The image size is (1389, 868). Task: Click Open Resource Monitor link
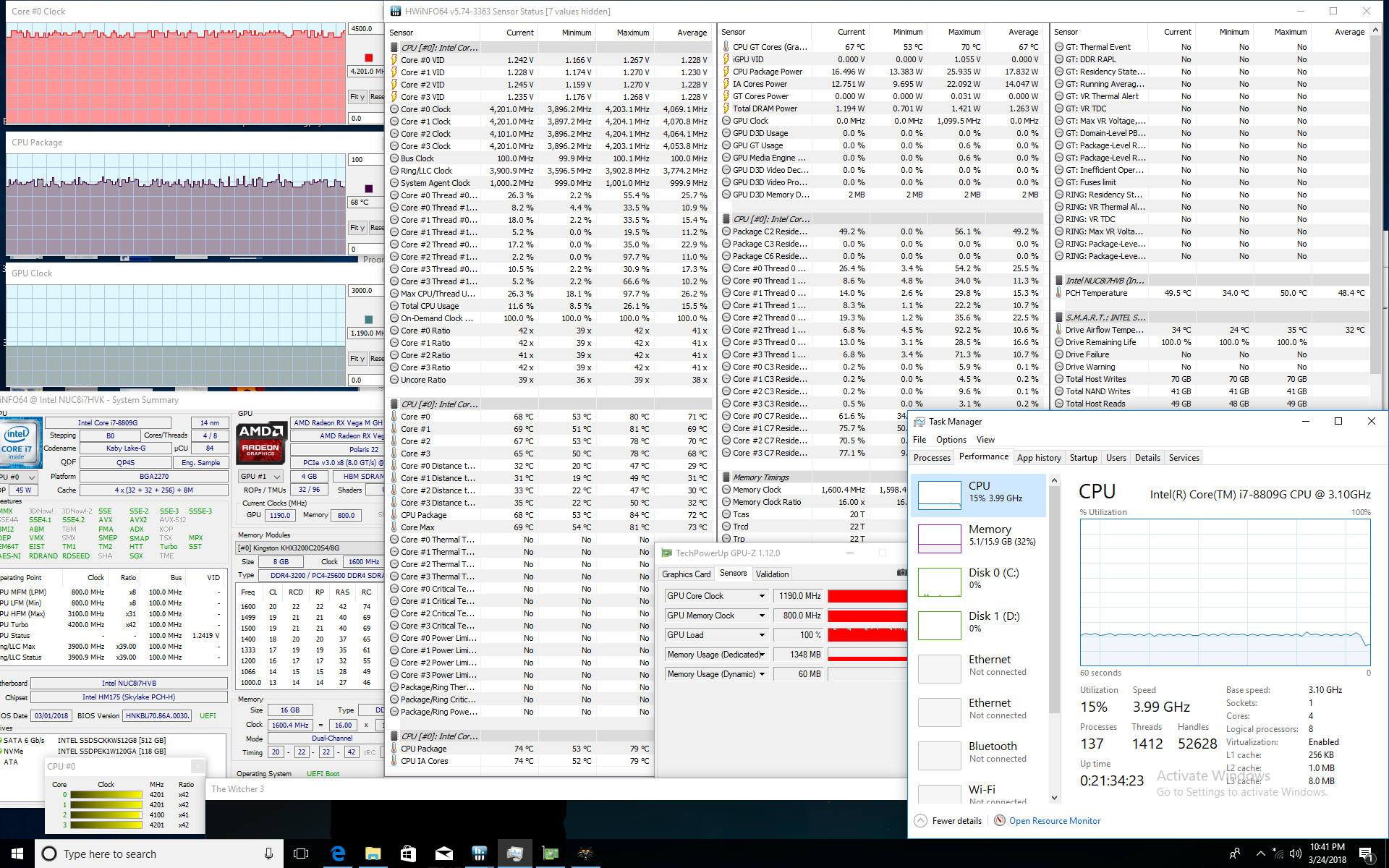click(1054, 820)
